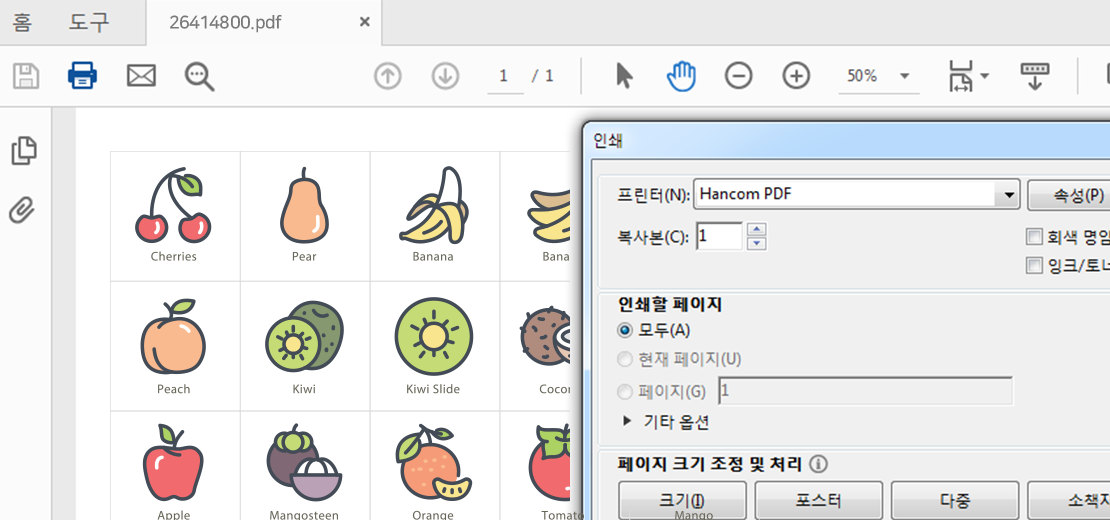Image resolution: width=1110 pixels, height=520 pixels.
Task: Decrease copies with down stepper arrow
Action: (x=757, y=243)
